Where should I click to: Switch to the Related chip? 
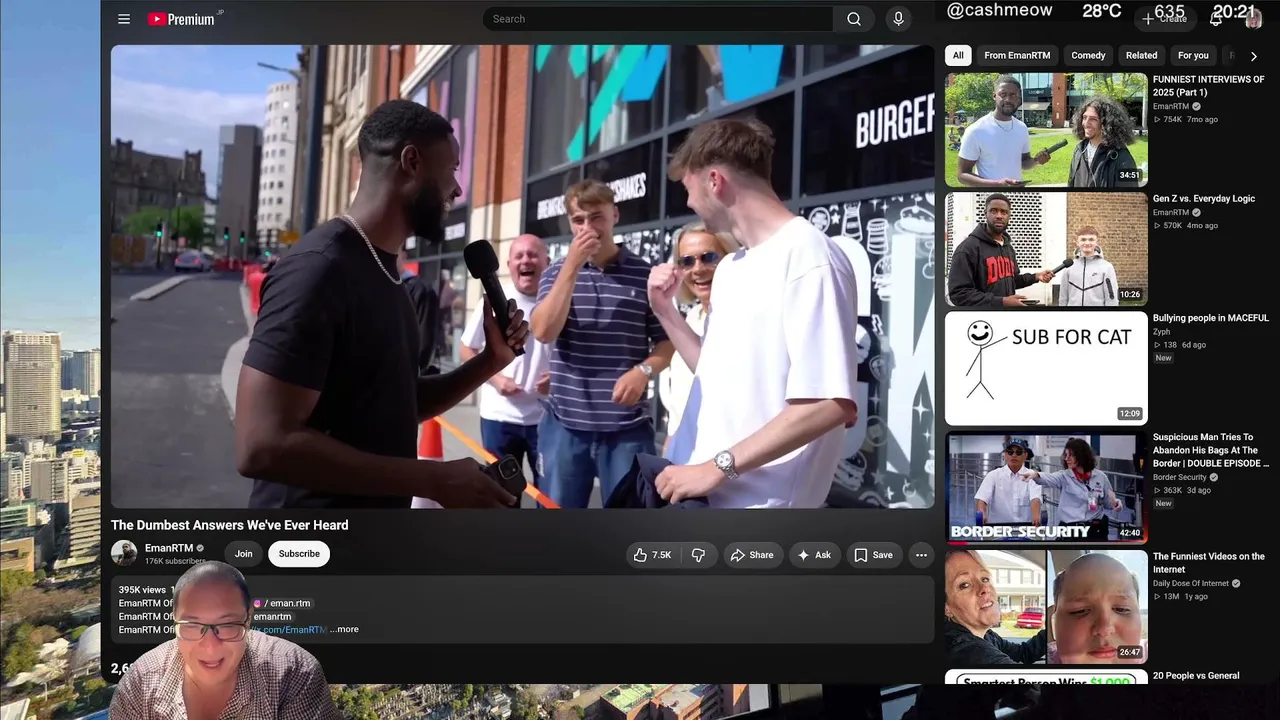(1141, 56)
